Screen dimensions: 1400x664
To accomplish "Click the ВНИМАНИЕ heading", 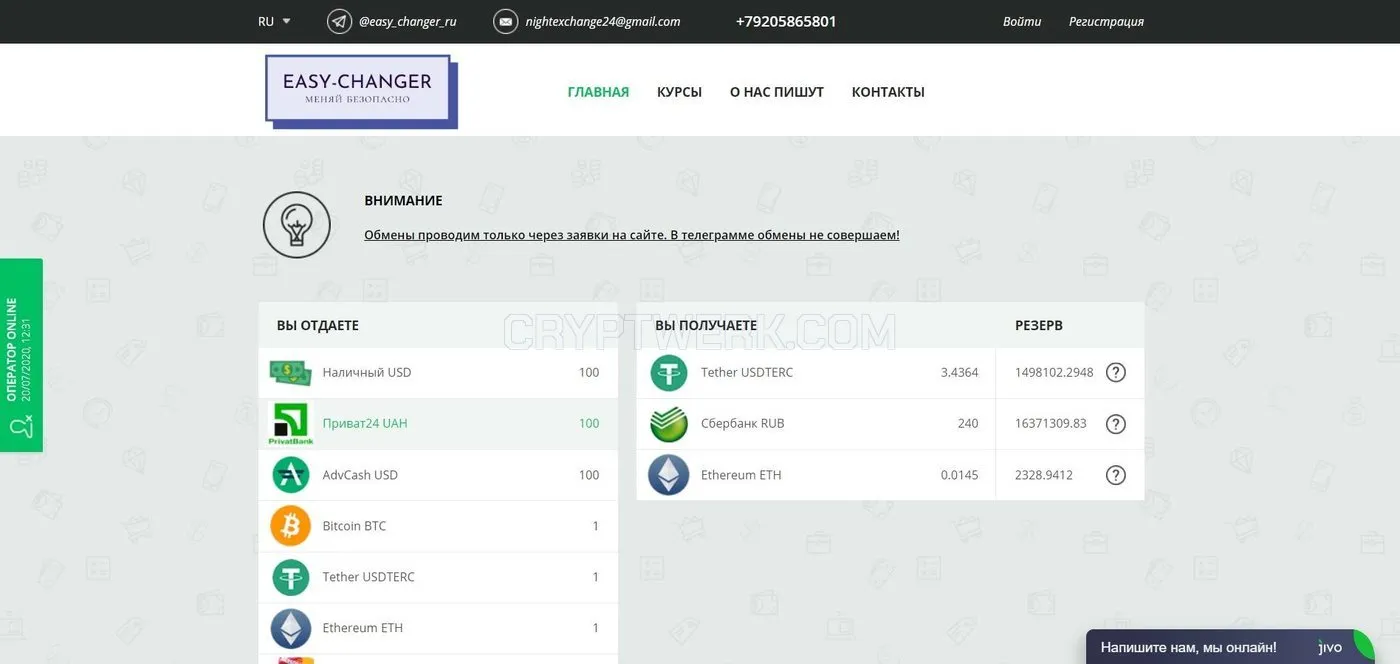I will 403,201.
